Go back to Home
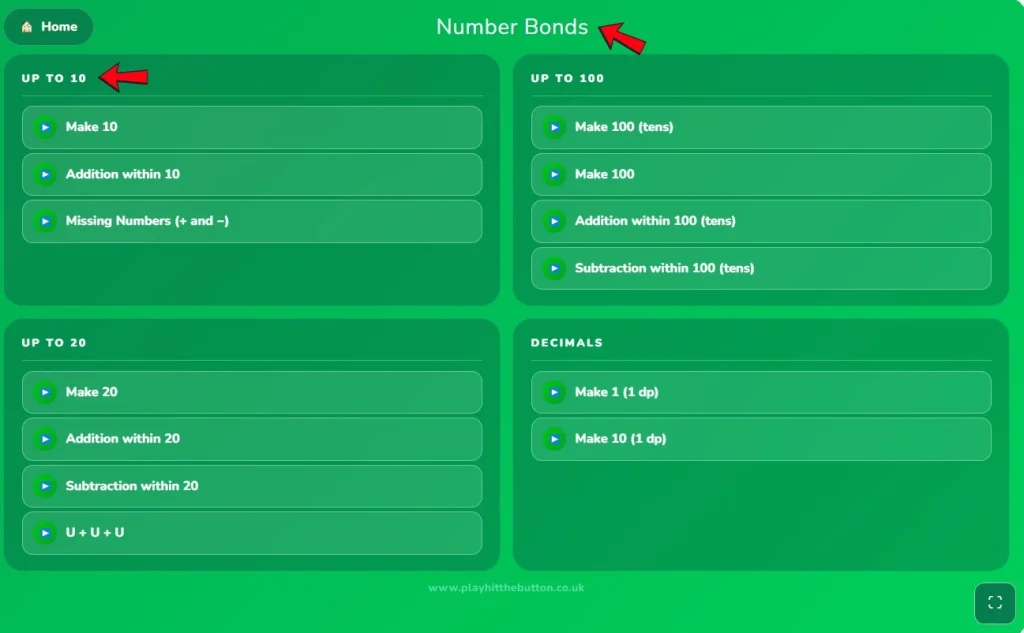Image resolution: width=1024 pixels, height=633 pixels. pyautogui.click(x=49, y=27)
